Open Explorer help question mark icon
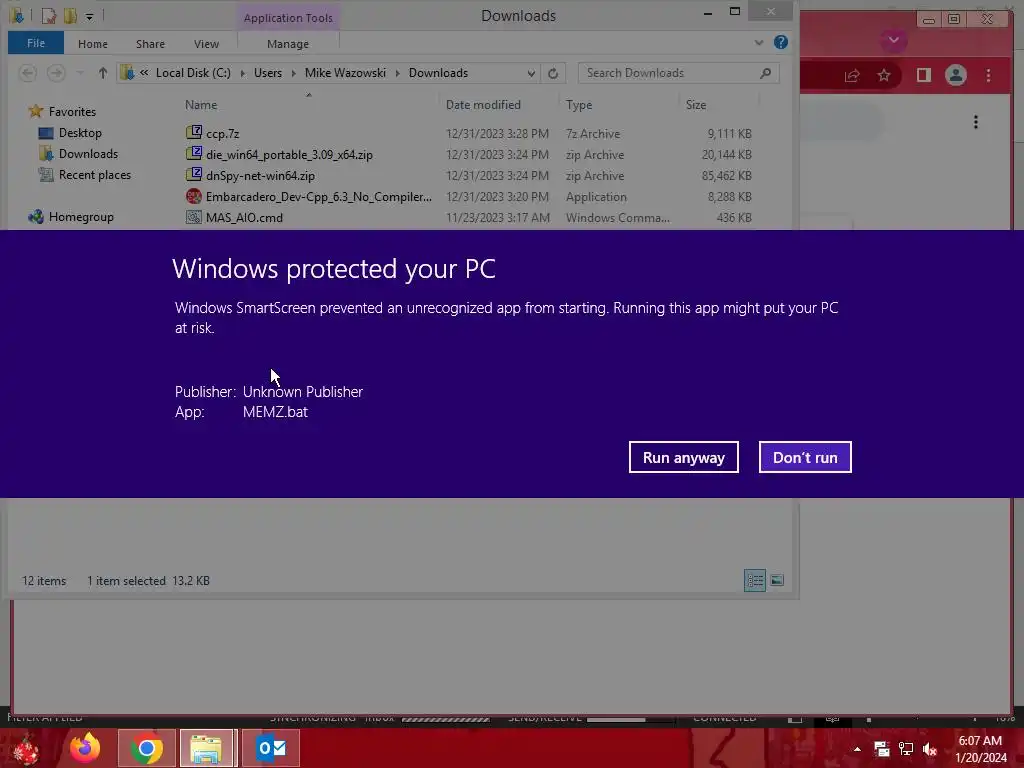Image resolution: width=1024 pixels, height=768 pixels. tap(780, 42)
